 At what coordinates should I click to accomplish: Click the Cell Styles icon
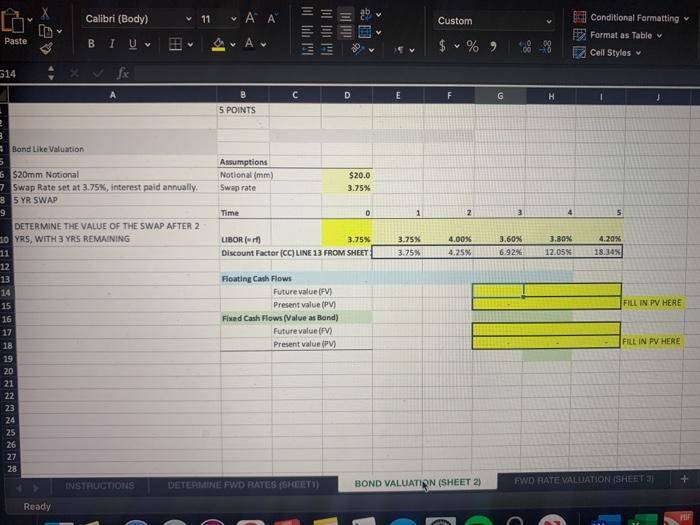(x=579, y=52)
